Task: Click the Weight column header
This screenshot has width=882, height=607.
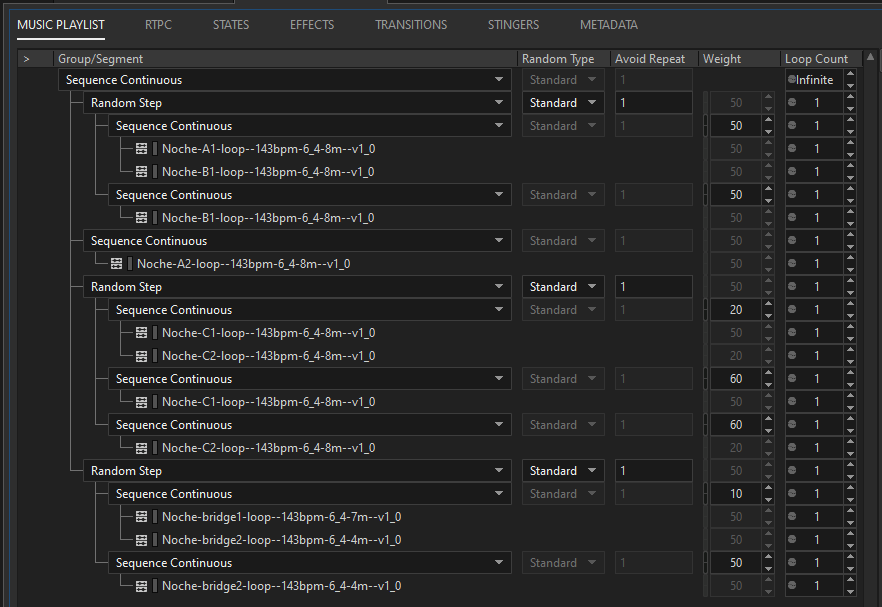Action: coord(740,59)
